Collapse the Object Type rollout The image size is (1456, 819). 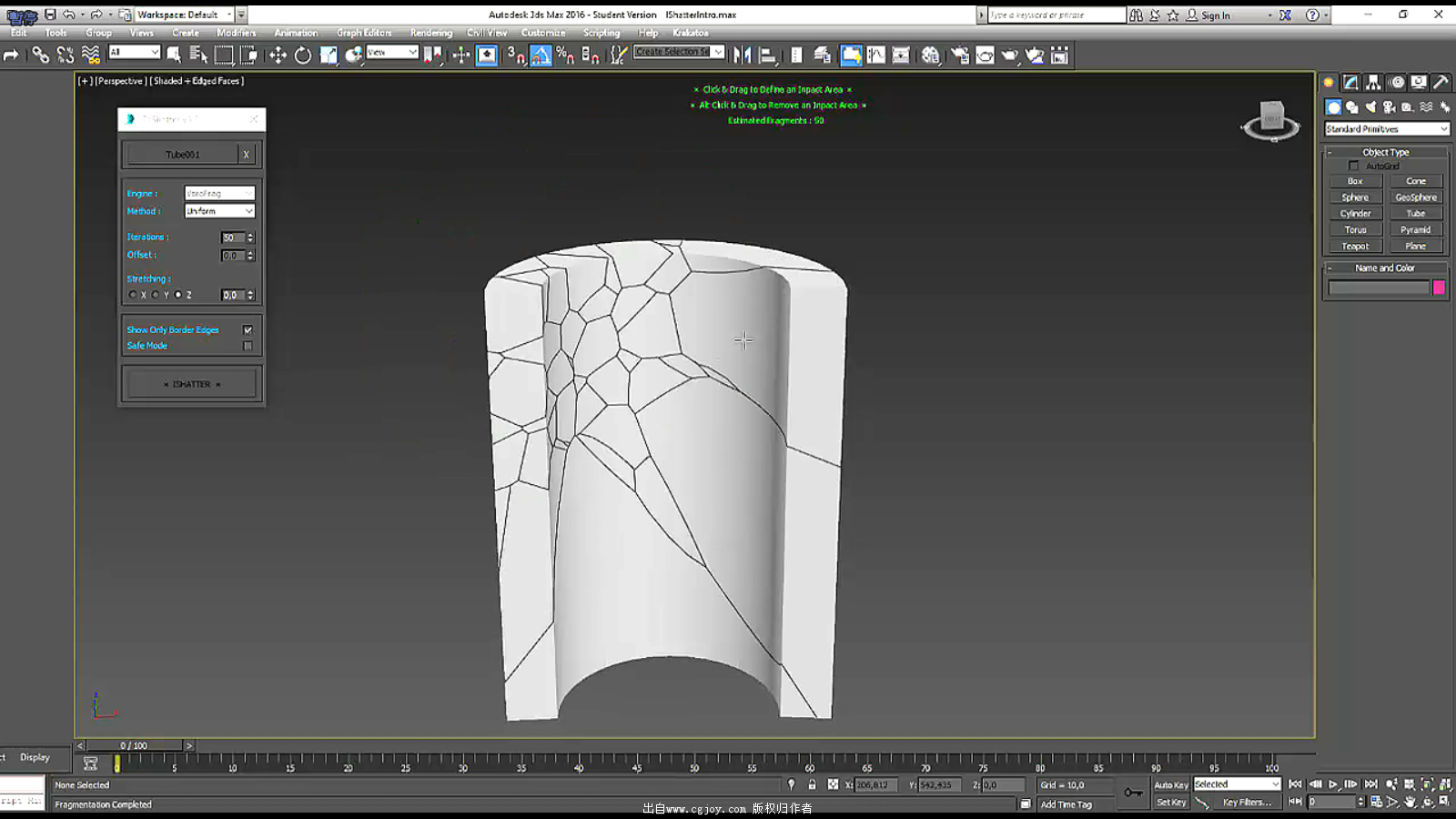tap(1385, 152)
